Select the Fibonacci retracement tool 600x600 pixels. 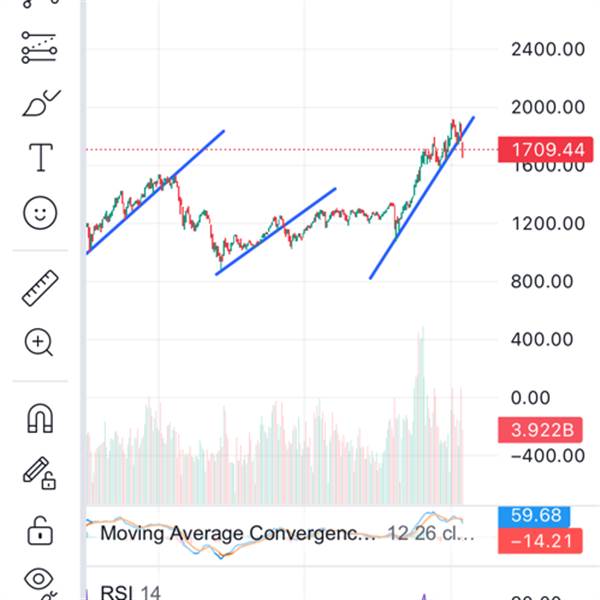click(x=40, y=47)
